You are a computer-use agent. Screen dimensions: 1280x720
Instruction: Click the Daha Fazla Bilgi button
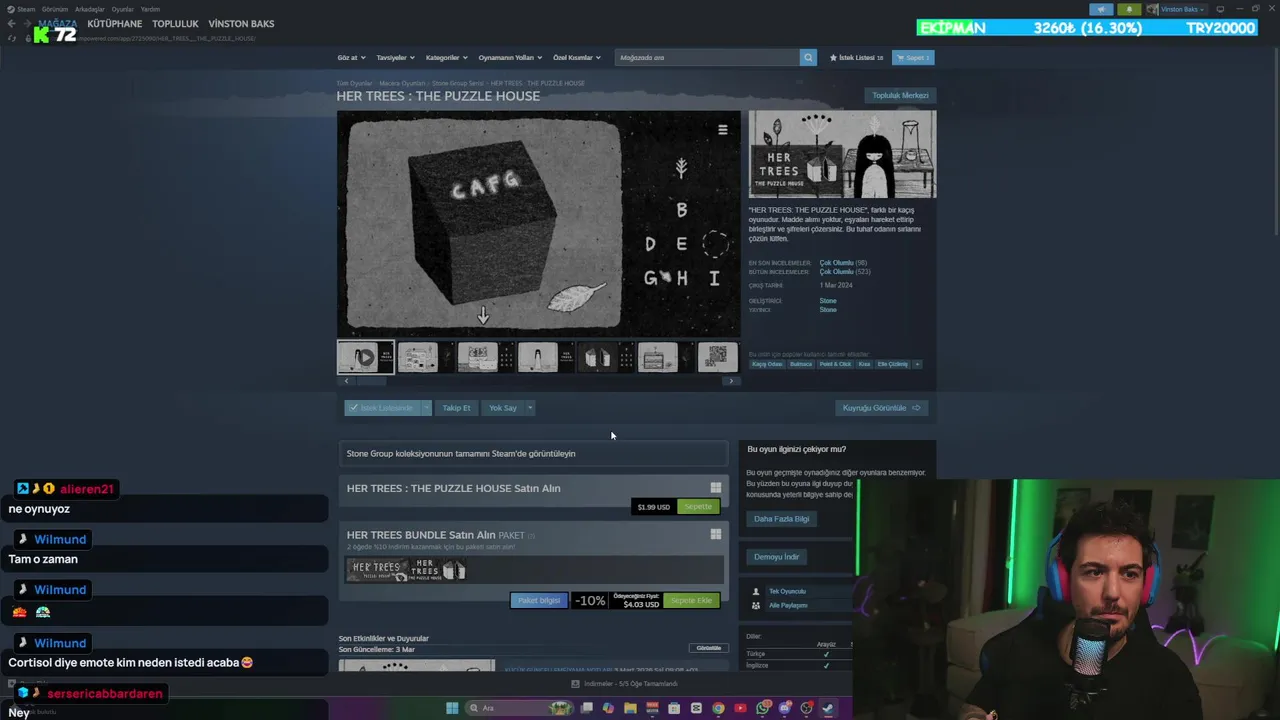(782, 519)
